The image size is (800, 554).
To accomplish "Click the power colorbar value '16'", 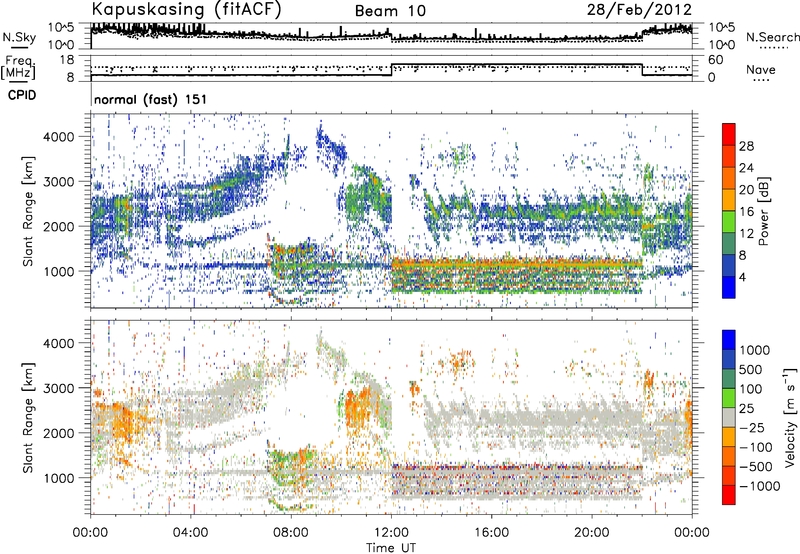I will (746, 212).
